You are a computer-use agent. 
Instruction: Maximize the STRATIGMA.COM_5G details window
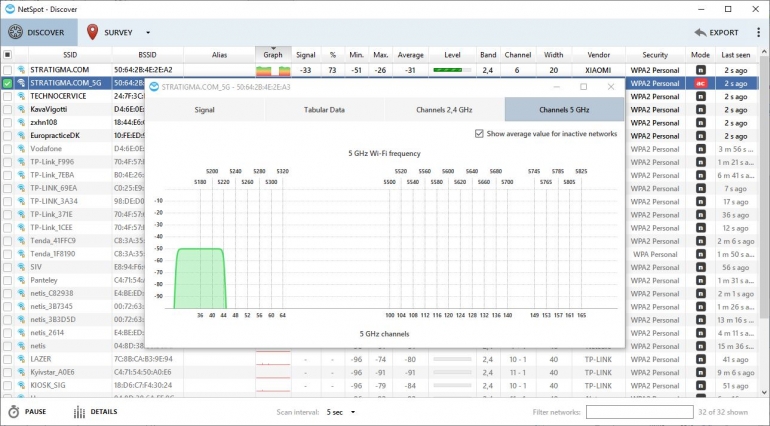(583, 87)
